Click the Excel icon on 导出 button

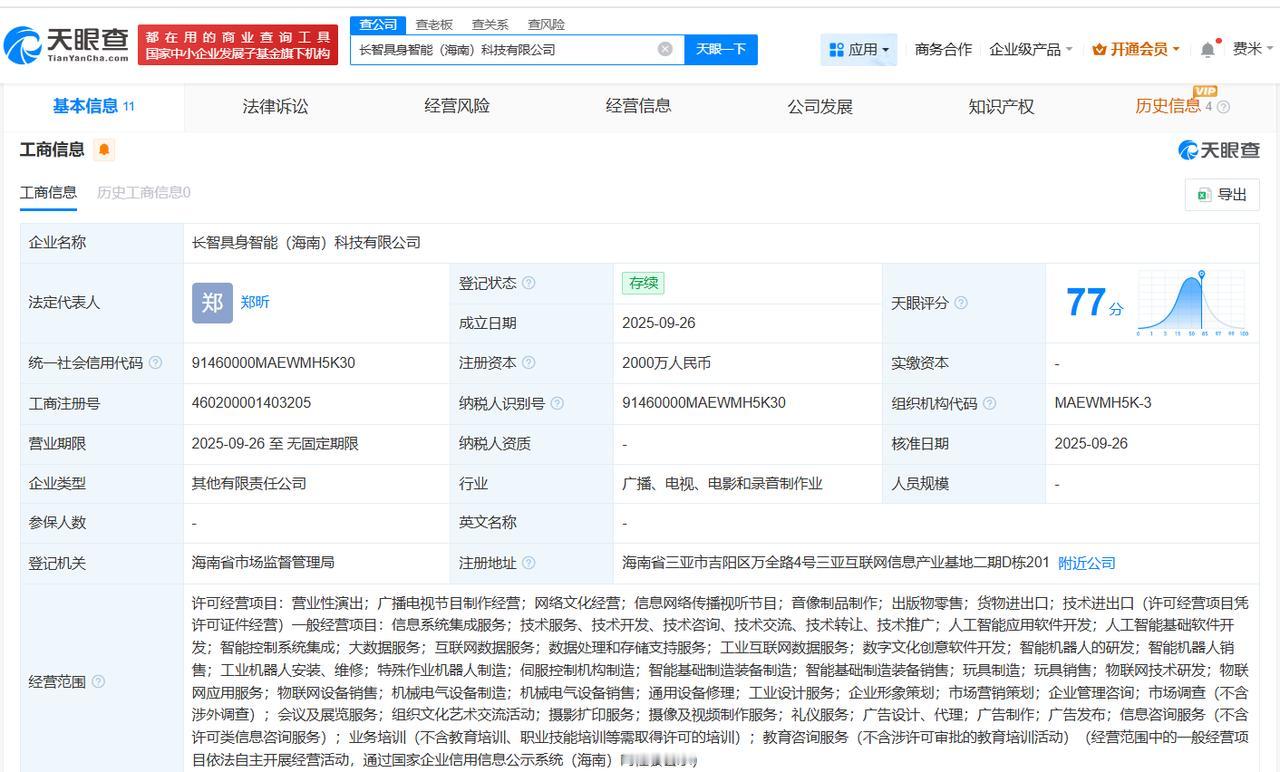pyautogui.click(x=1204, y=194)
